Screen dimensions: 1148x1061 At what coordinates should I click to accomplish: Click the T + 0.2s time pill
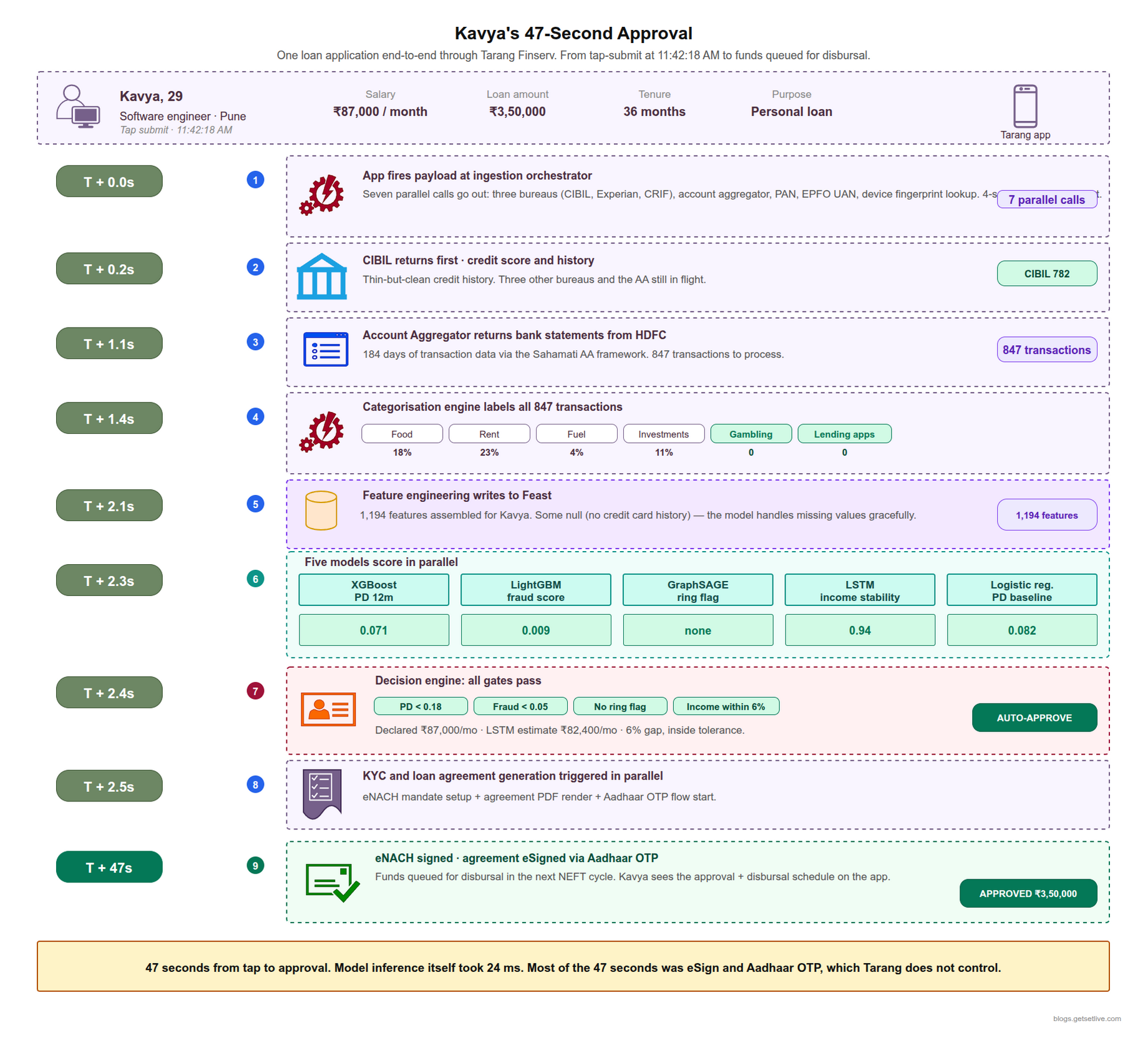pos(109,269)
